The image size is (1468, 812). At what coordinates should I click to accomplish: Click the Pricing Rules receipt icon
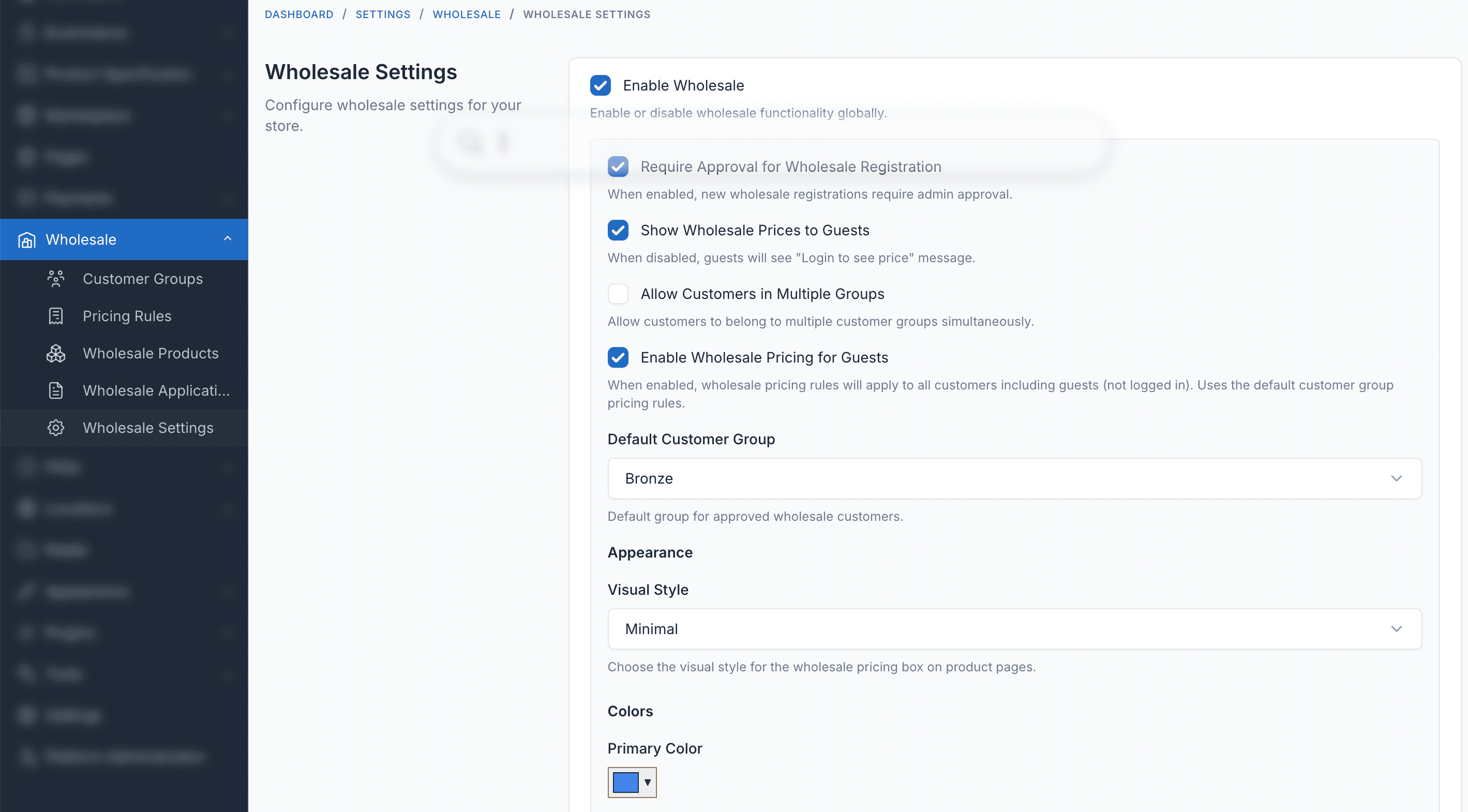tap(55, 316)
